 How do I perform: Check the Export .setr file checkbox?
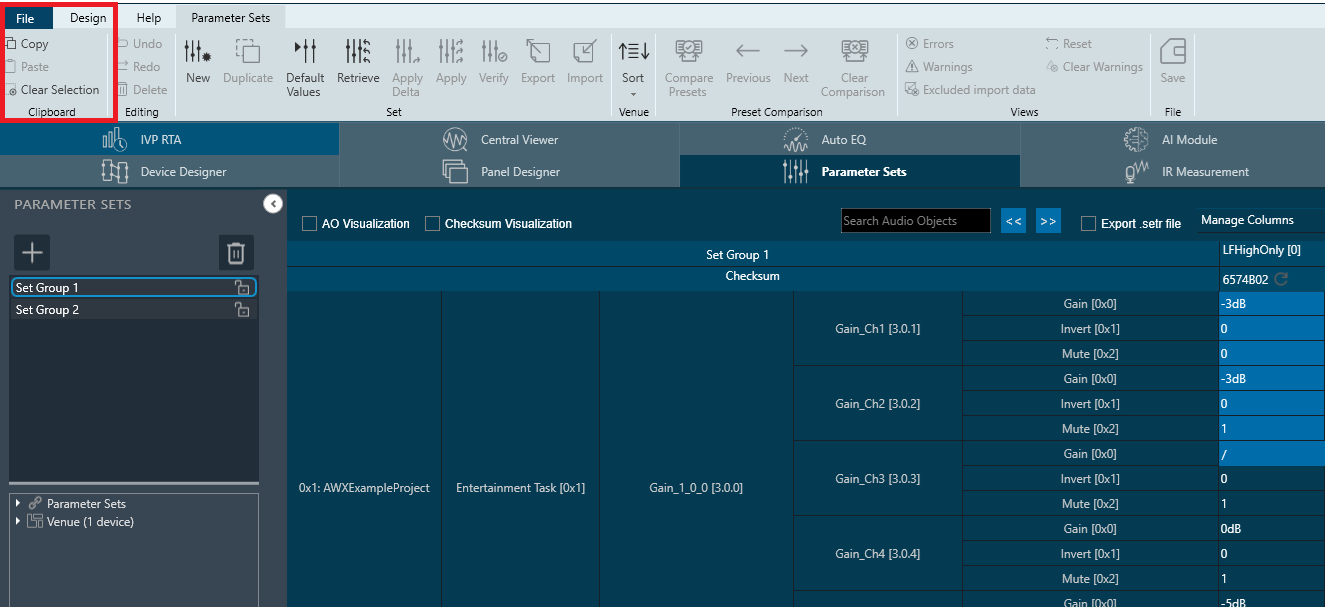click(x=1089, y=224)
